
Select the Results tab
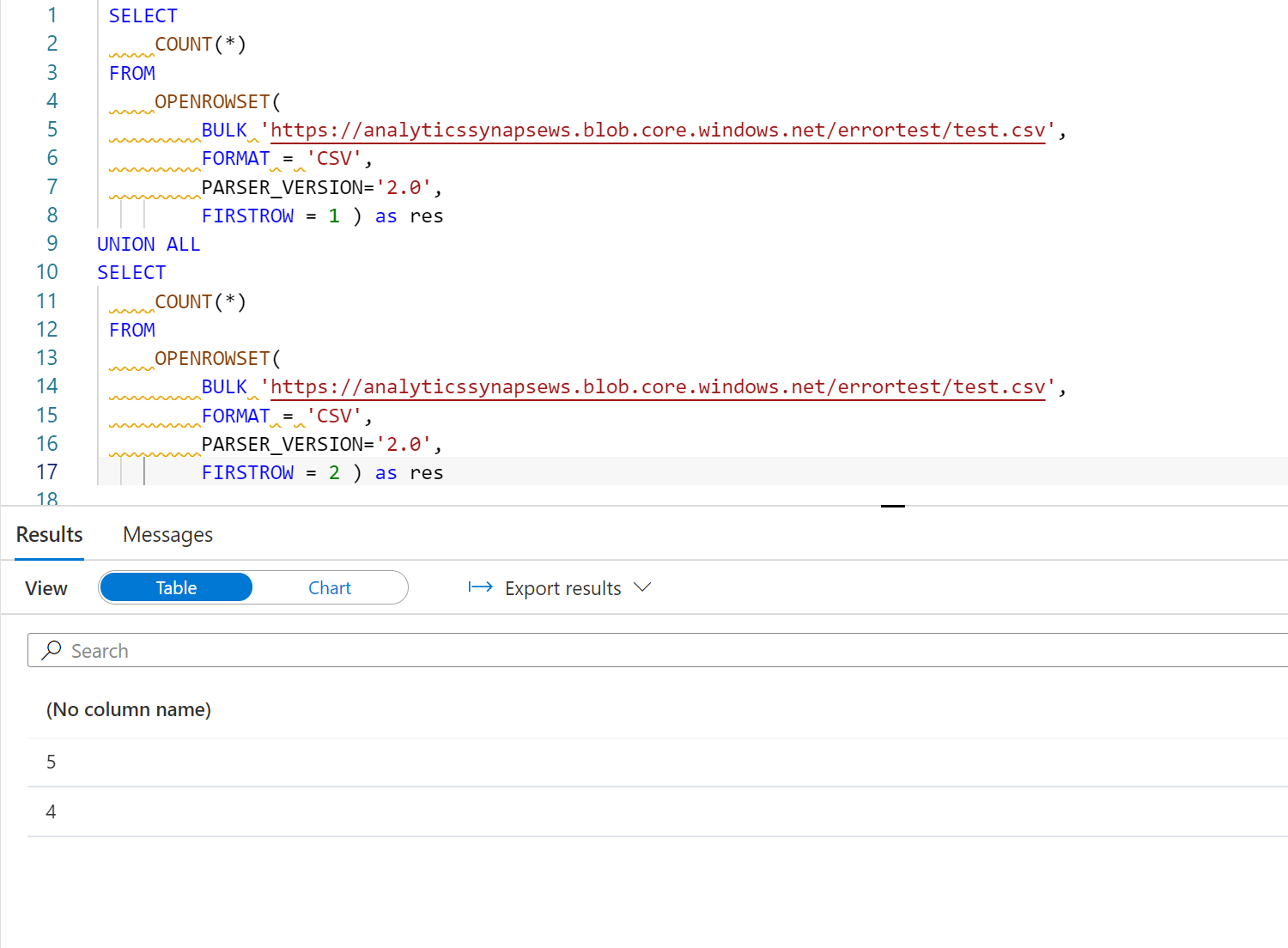[x=50, y=535]
